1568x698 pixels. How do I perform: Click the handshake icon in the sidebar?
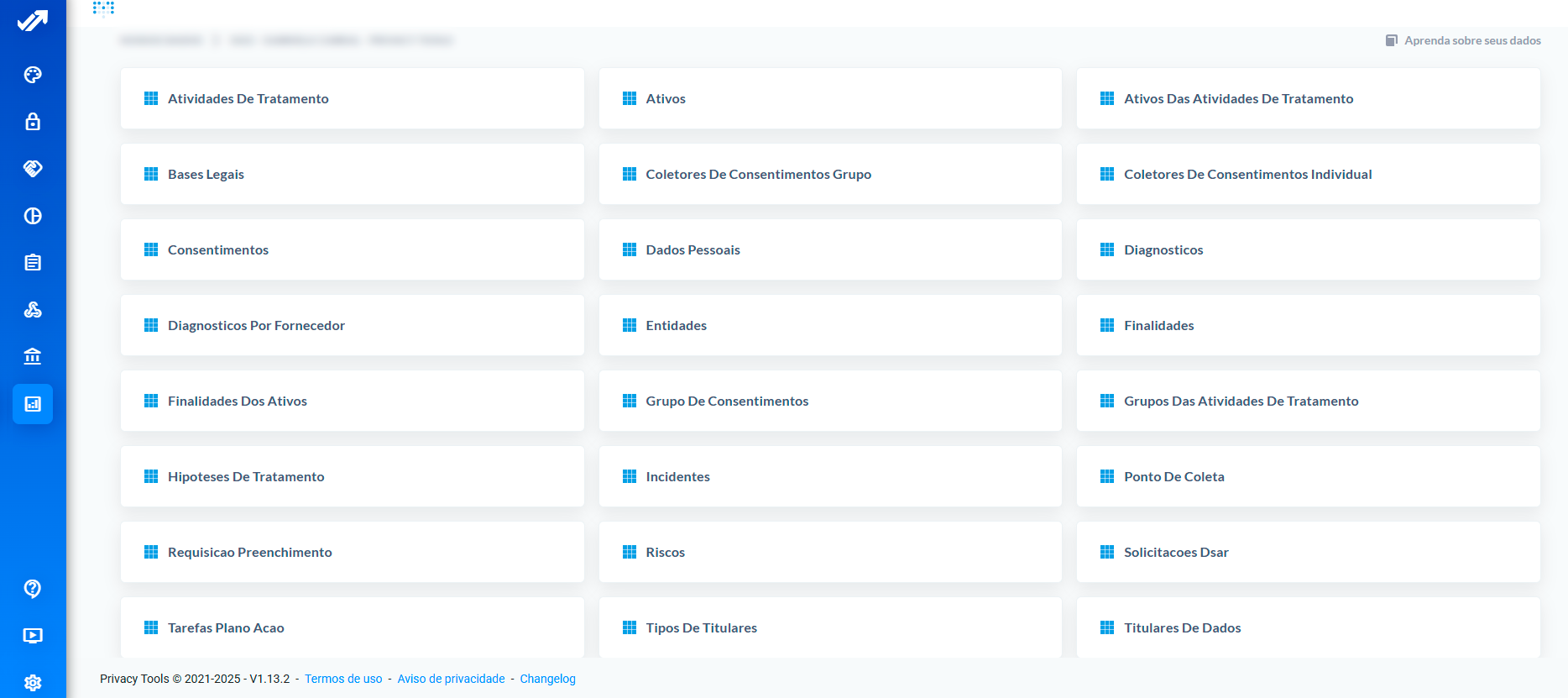33,169
